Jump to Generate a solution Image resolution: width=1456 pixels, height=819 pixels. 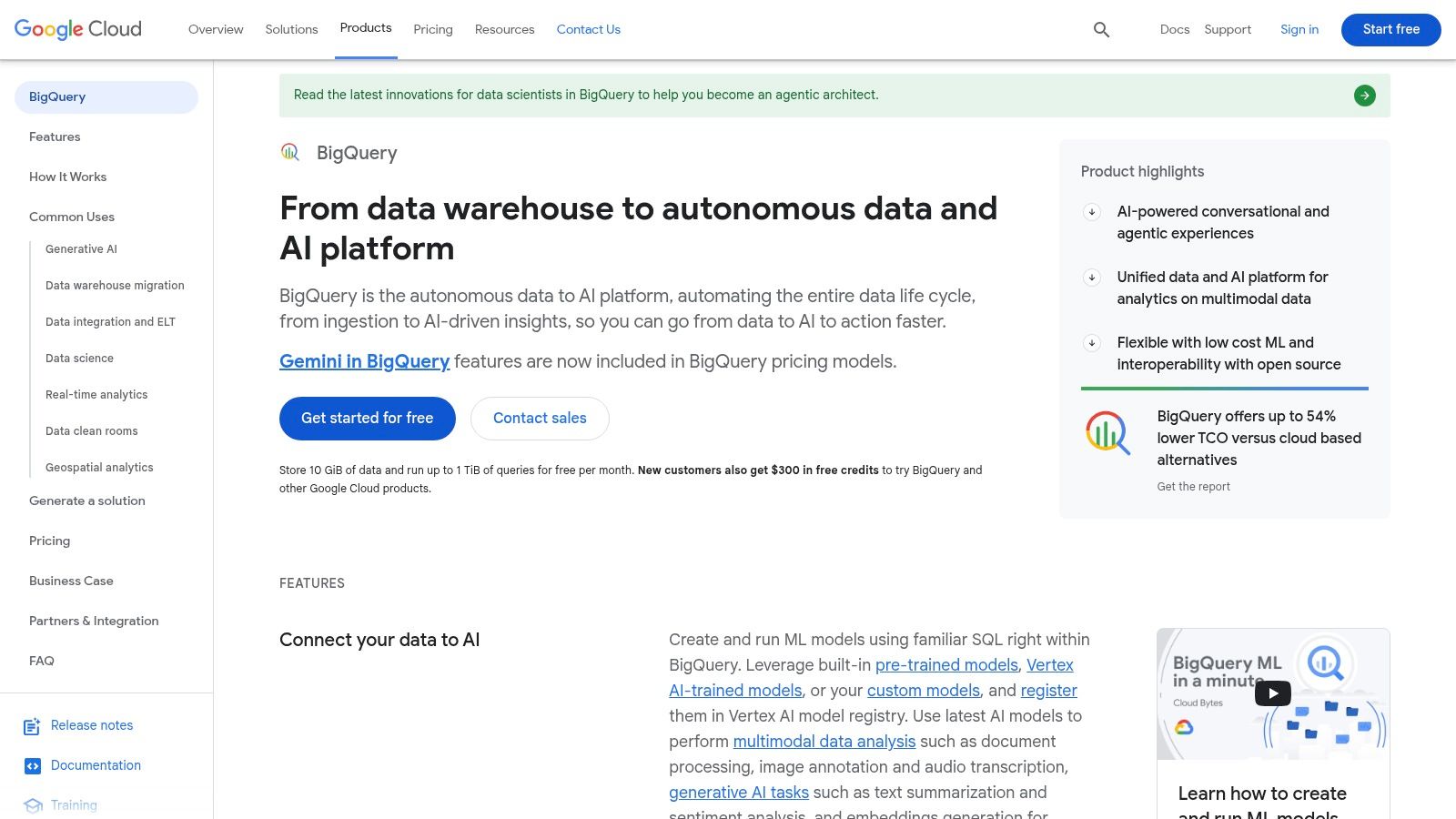(x=87, y=501)
